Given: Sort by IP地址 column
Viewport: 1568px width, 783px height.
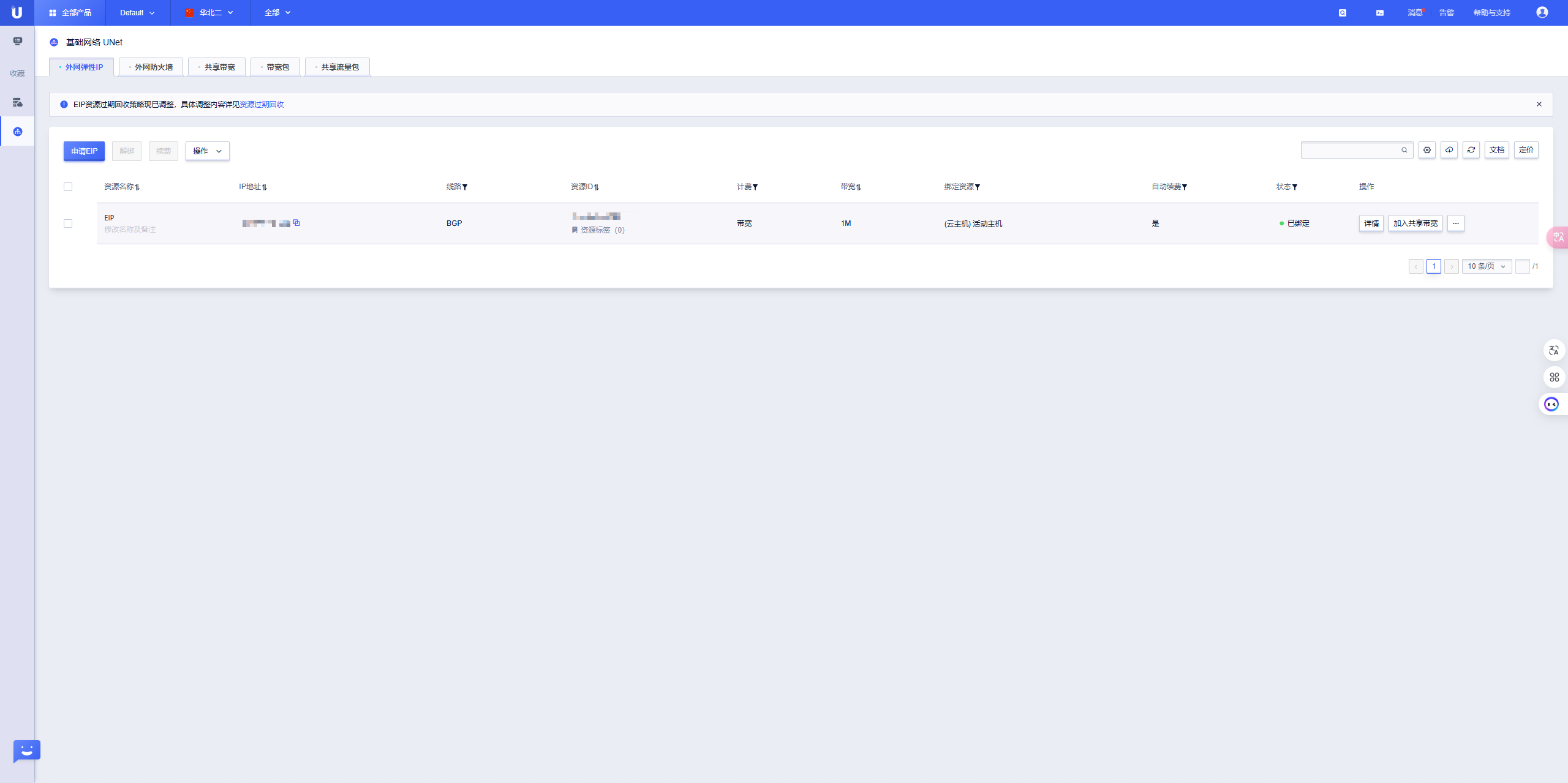Looking at the screenshot, I should point(265,187).
